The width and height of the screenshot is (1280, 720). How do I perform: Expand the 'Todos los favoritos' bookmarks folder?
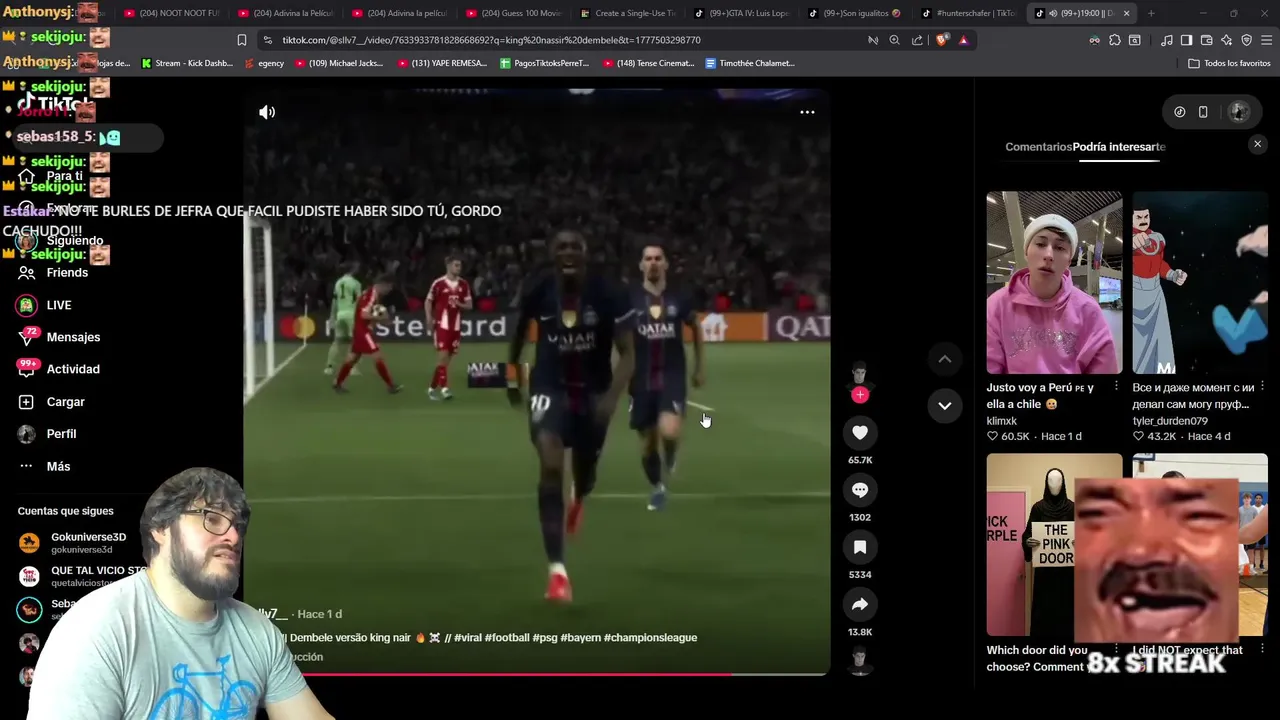[1229, 63]
